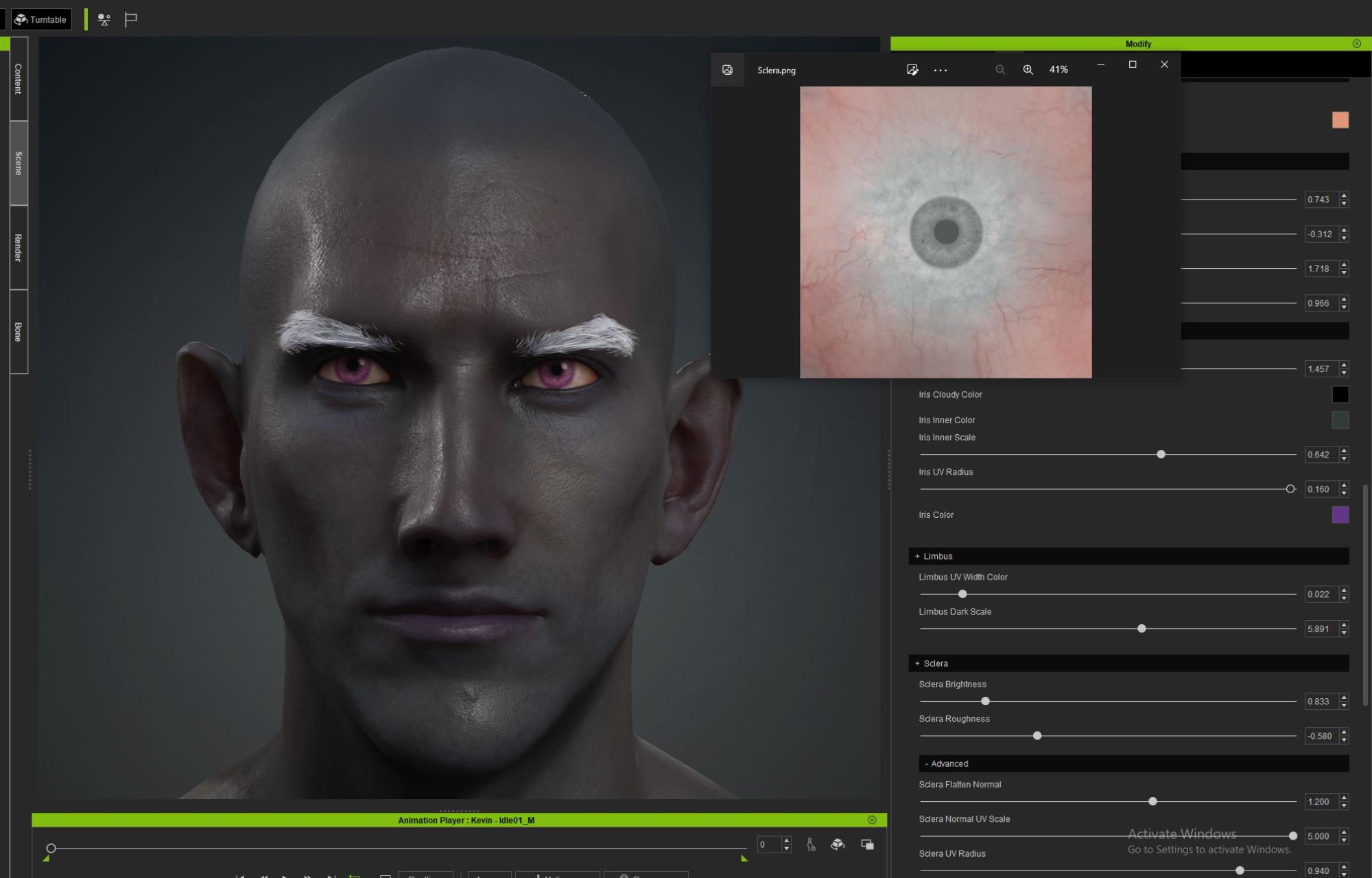Open the Content side tab

point(19,79)
